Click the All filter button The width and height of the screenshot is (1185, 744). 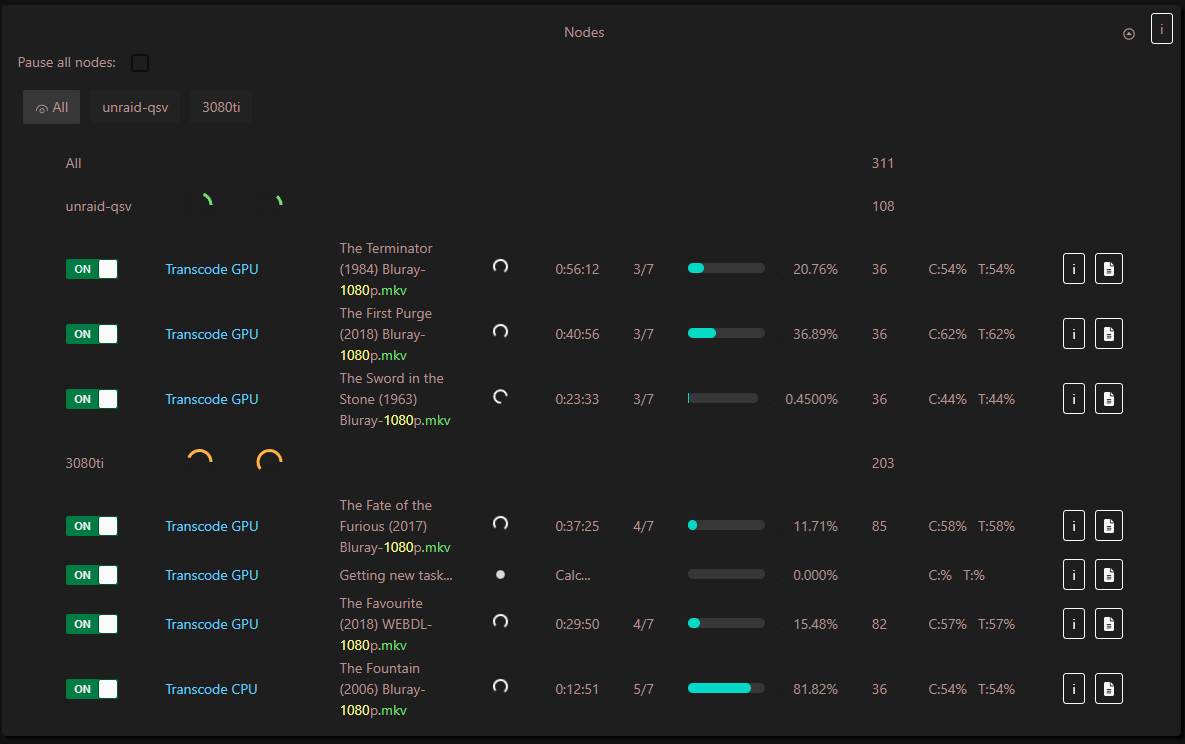click(x=51, y=107)
